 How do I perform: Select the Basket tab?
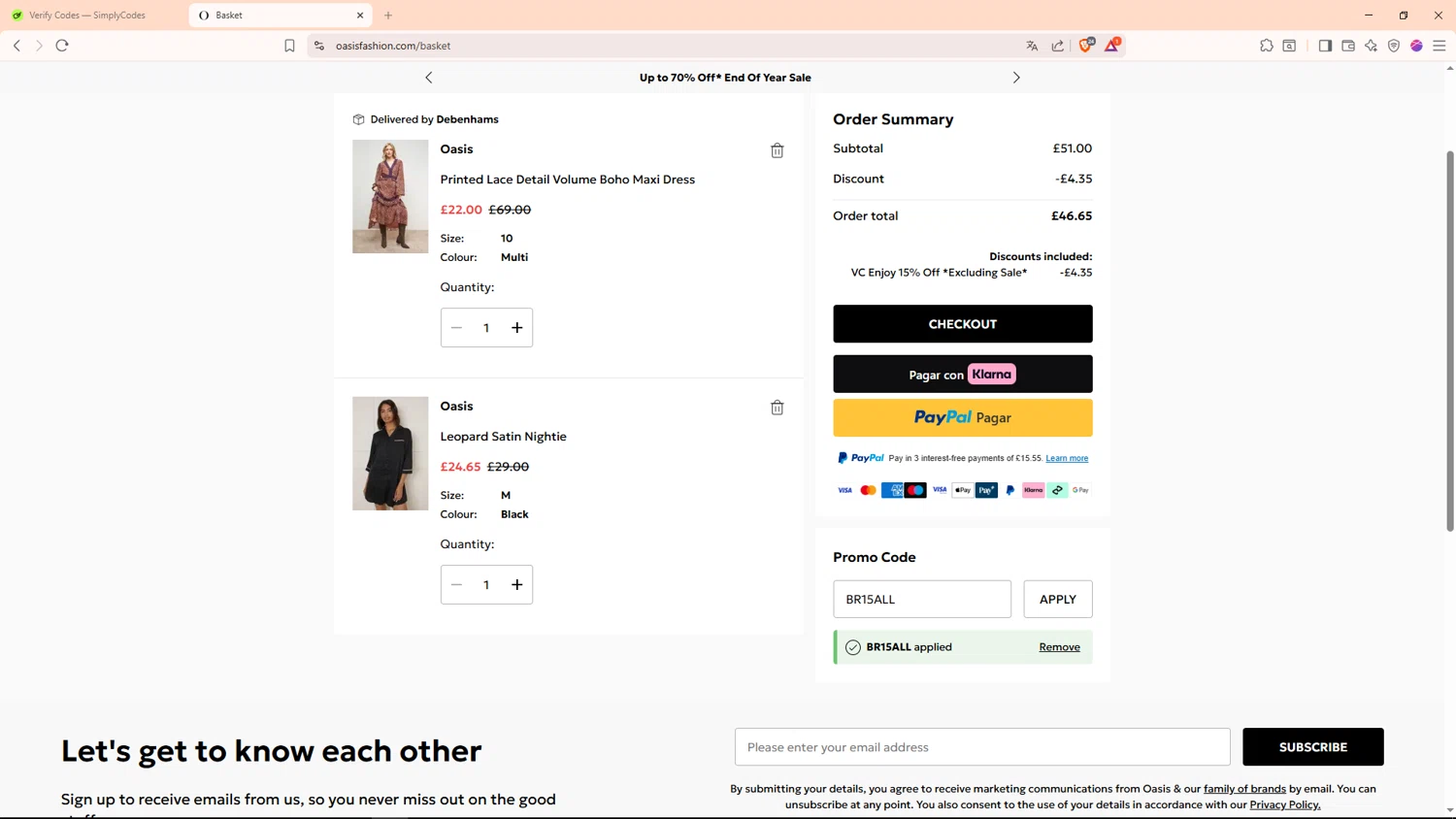[279, 16]
